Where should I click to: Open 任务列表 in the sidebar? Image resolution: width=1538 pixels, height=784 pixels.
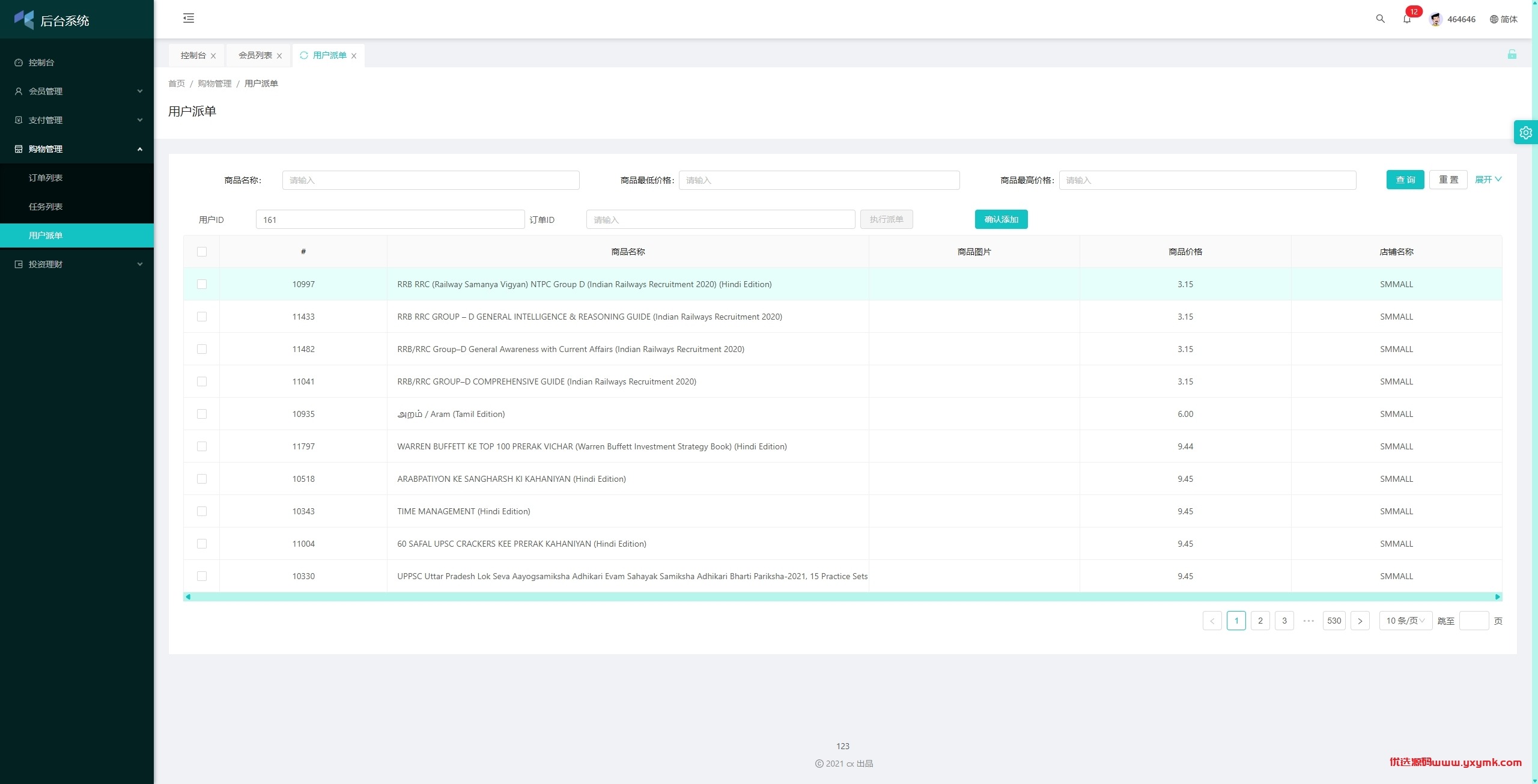pos(77,207)
